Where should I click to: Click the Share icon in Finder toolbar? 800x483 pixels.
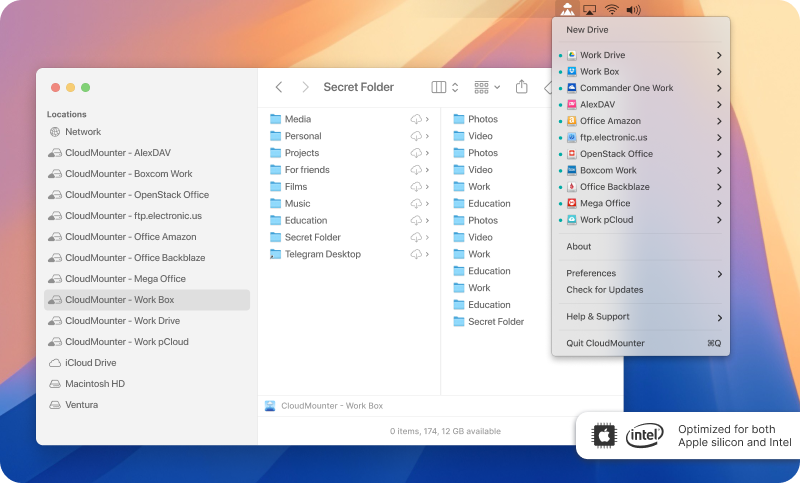point(521,87)
